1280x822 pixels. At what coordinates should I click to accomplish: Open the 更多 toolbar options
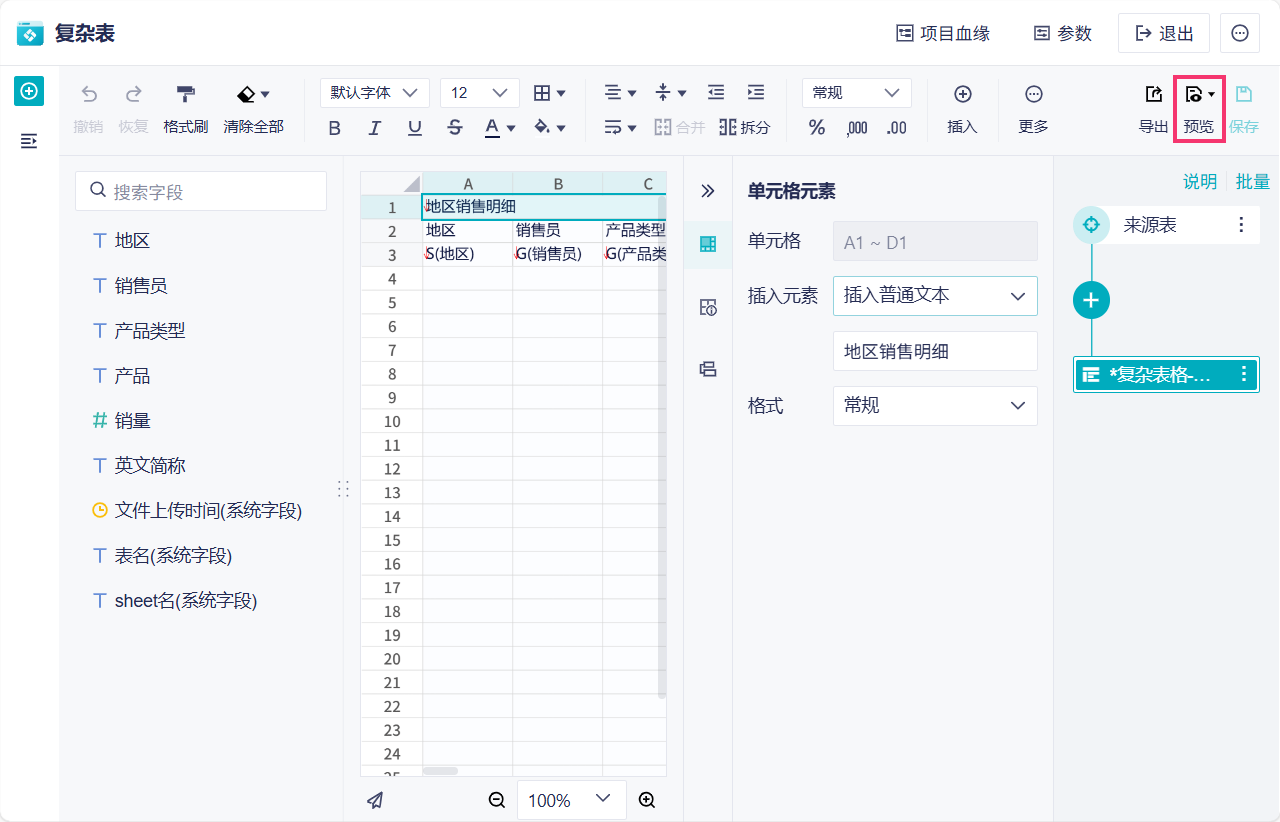point(1034,109)
